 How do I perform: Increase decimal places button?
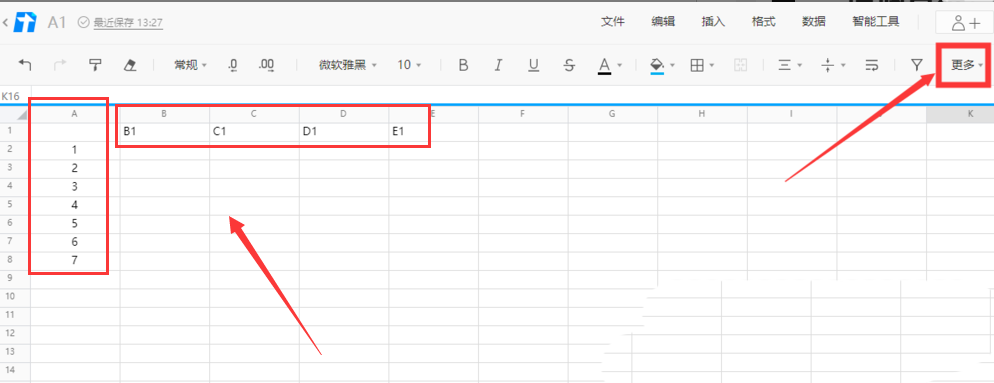tap(266, 65)
